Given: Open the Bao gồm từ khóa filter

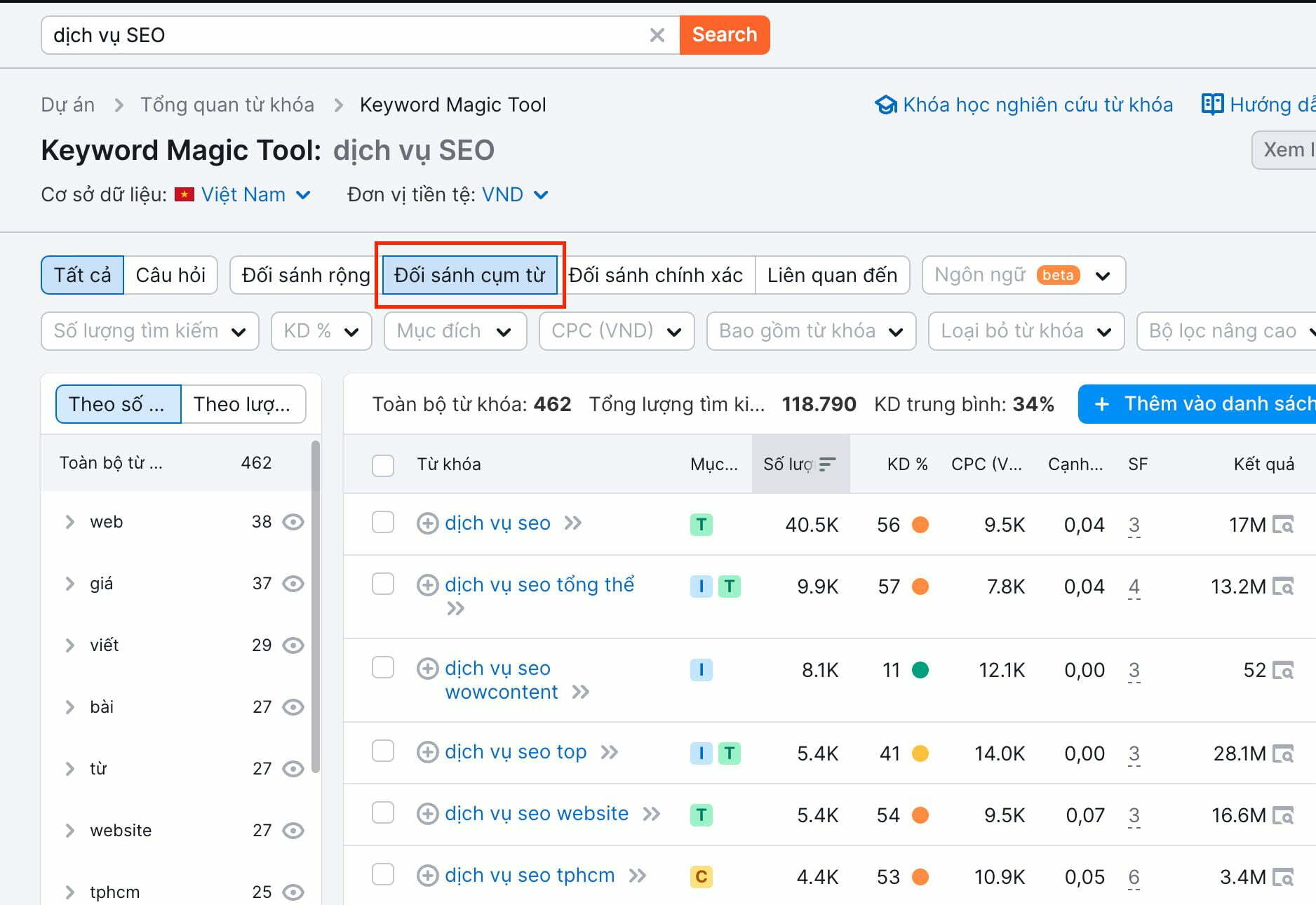Looking at the screenshot, I should pyautogui.click(x=811, y=331).
